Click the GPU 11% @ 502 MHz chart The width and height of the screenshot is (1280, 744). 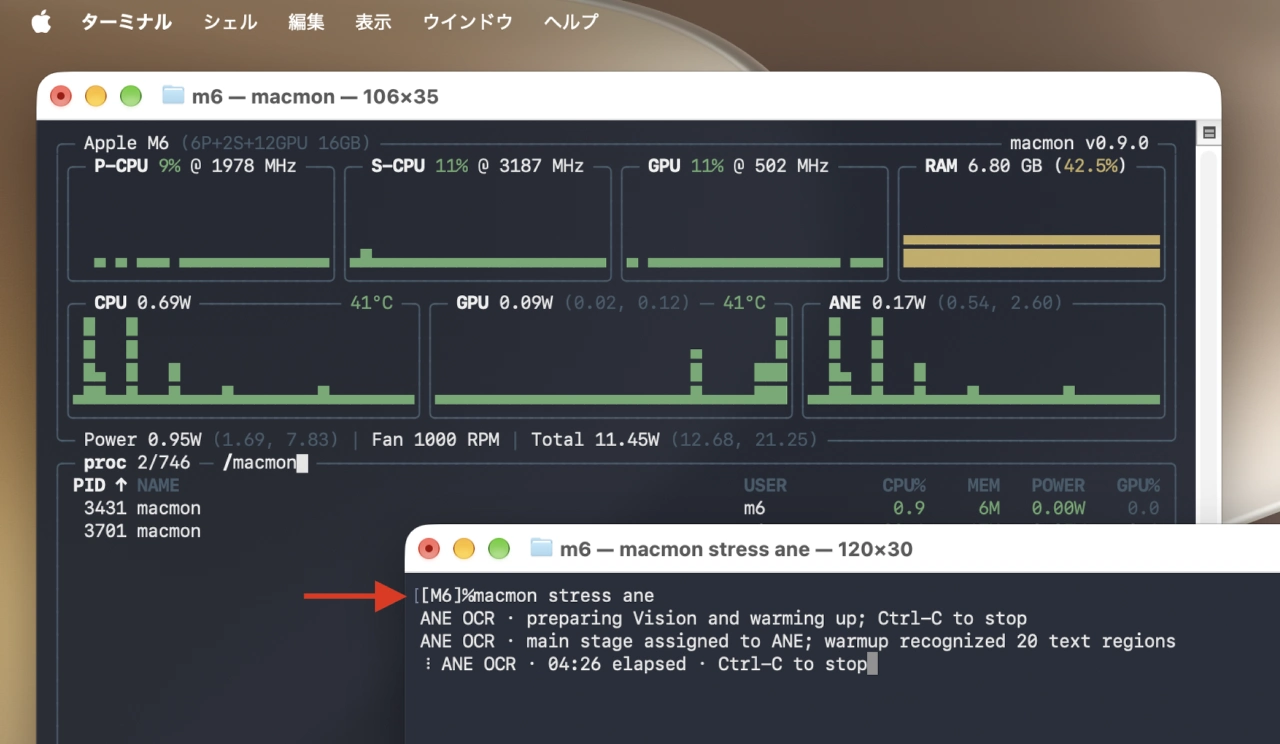coord(755,224)
